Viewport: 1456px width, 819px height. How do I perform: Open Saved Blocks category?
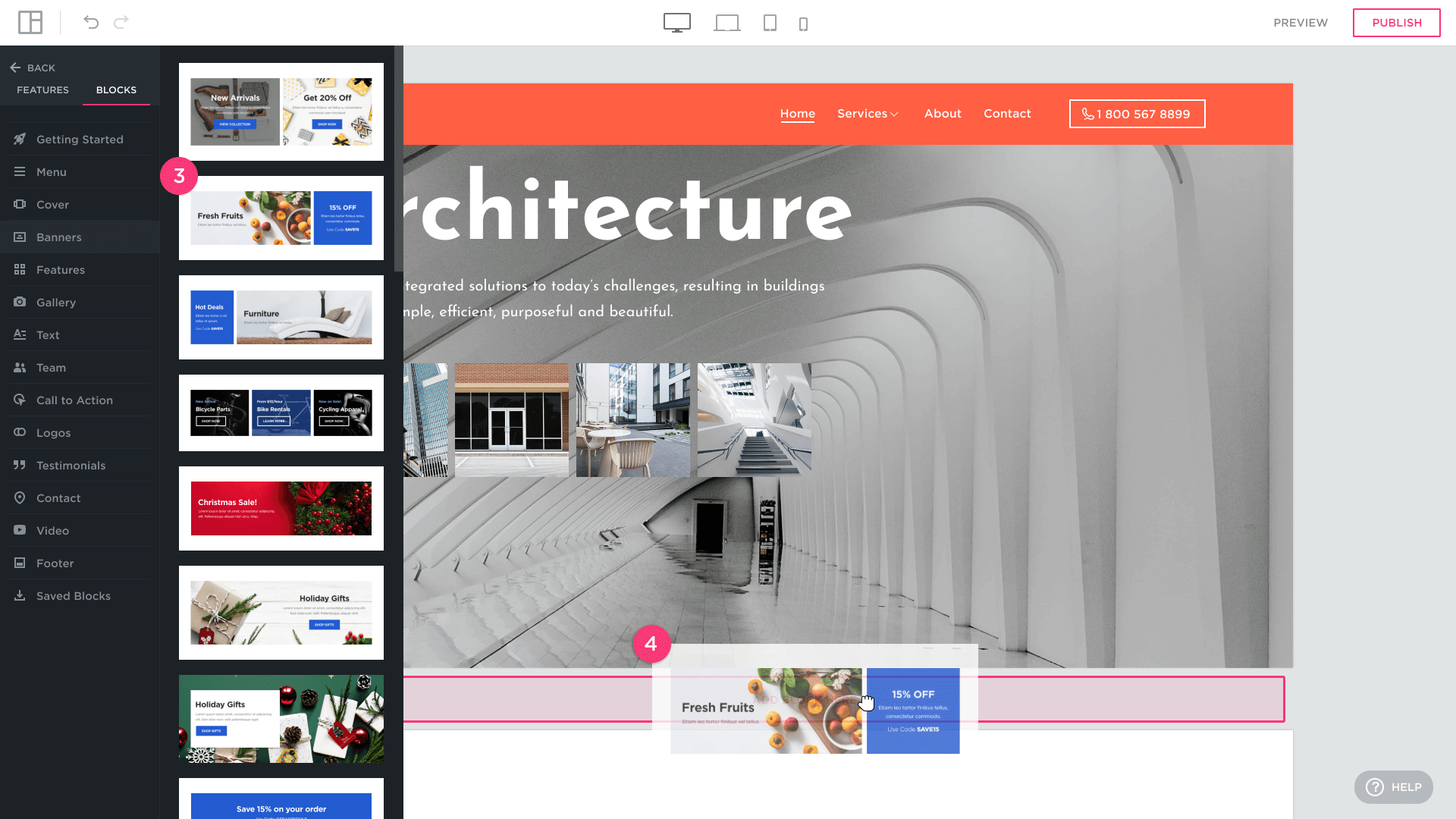click(73, 596)
